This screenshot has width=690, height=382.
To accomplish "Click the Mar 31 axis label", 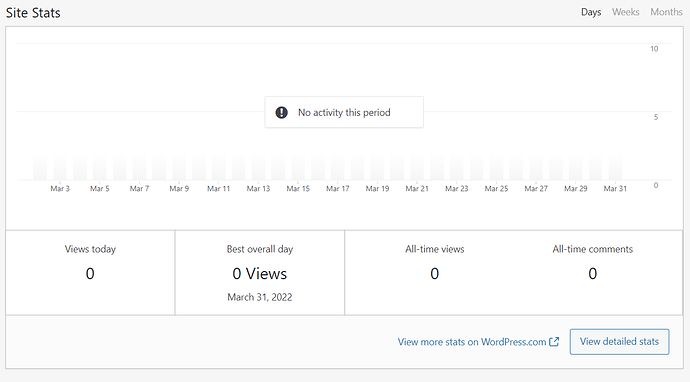I will (615, 188).
